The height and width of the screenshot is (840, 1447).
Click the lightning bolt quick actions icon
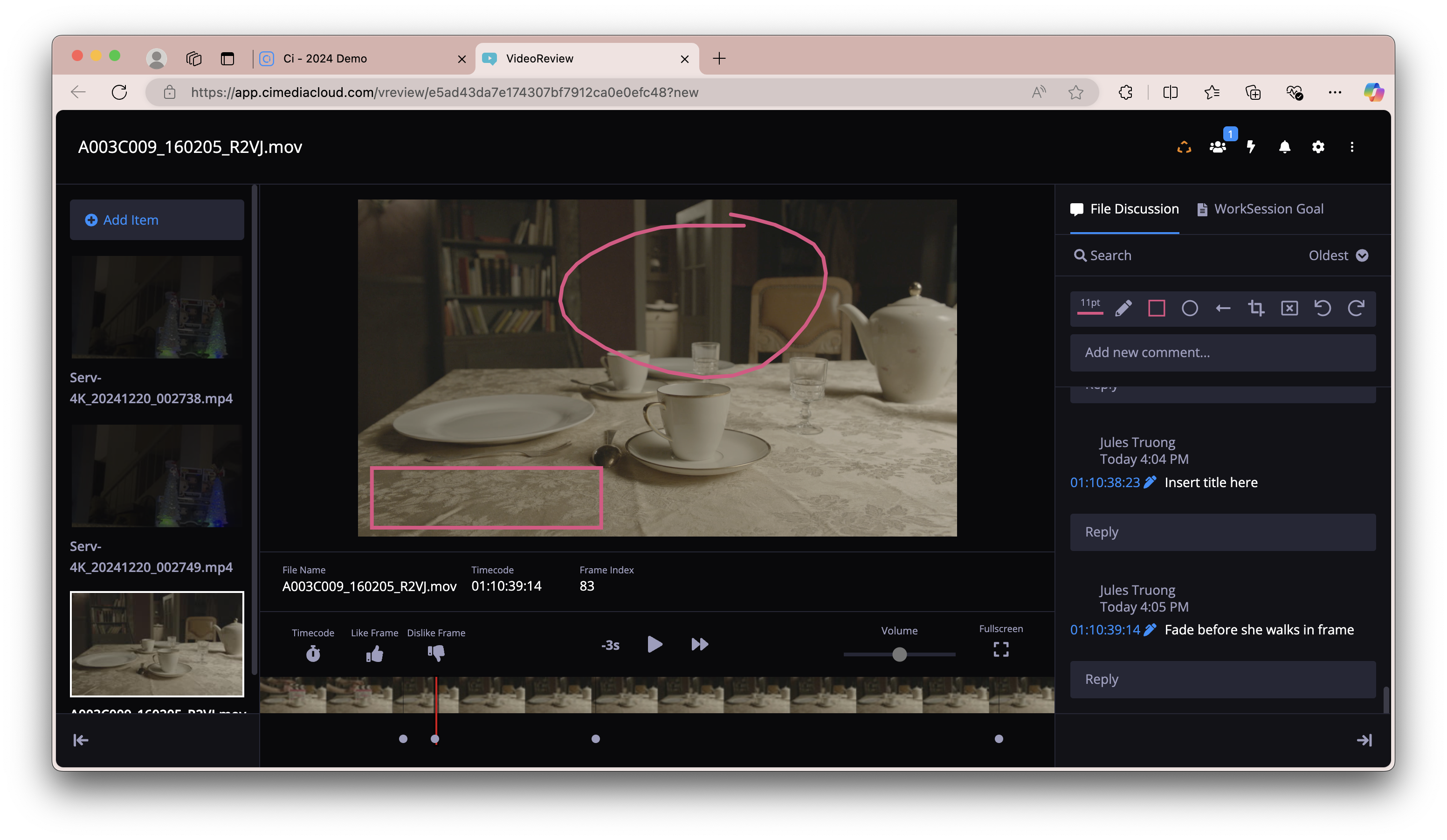click(x=1251, y=147)
